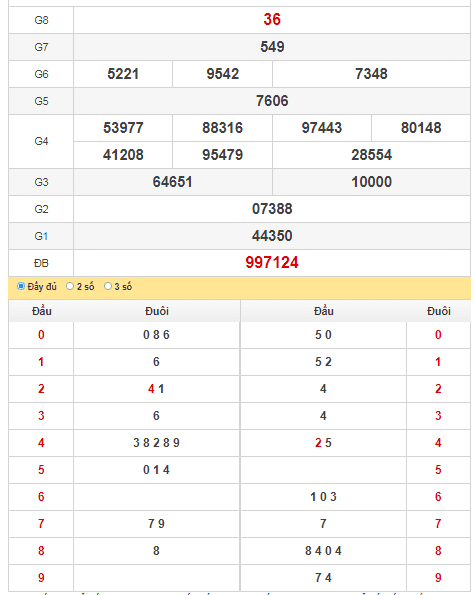Click G6 number 9542

tap(223, 74)
